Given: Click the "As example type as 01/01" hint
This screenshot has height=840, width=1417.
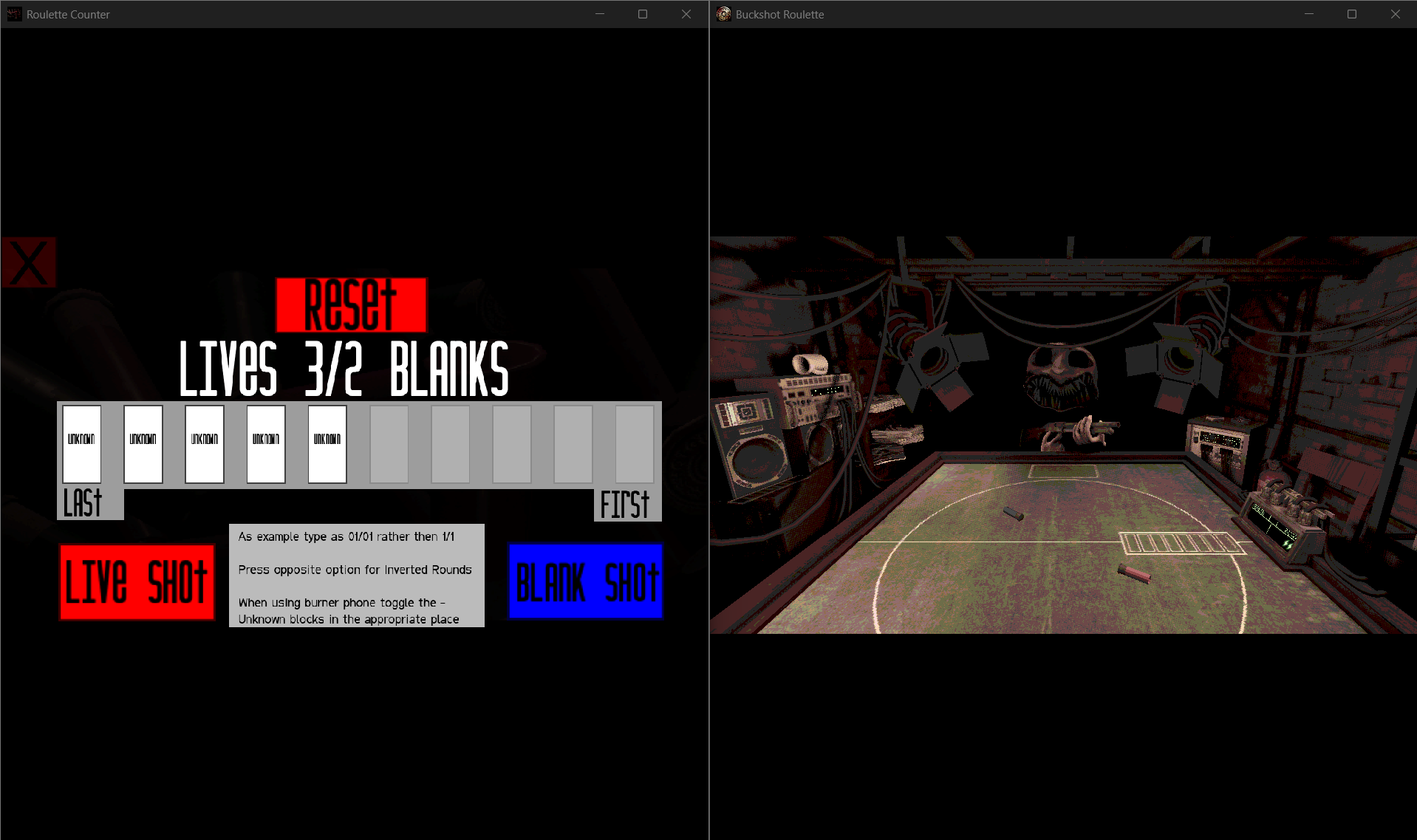Looking at the screenshot, I should (x=346, y=536).
